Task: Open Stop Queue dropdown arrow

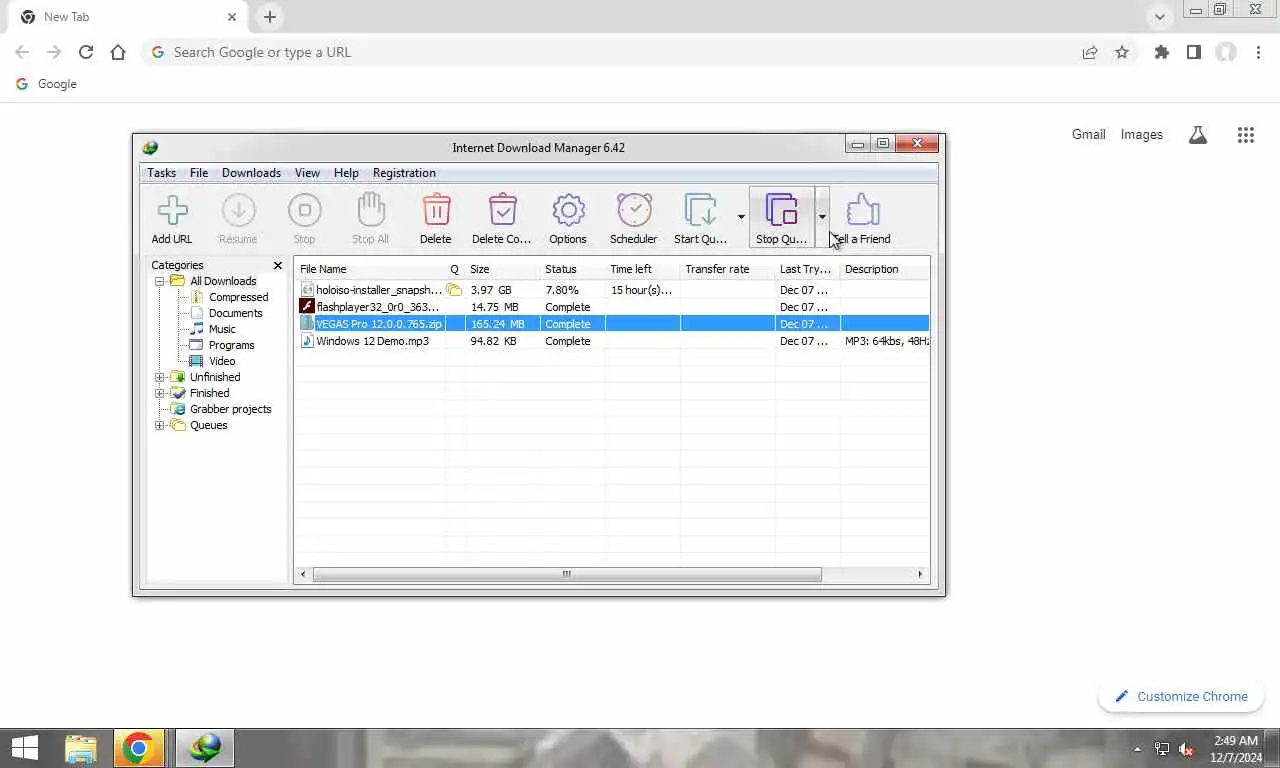Action: [x=822, y=216]
